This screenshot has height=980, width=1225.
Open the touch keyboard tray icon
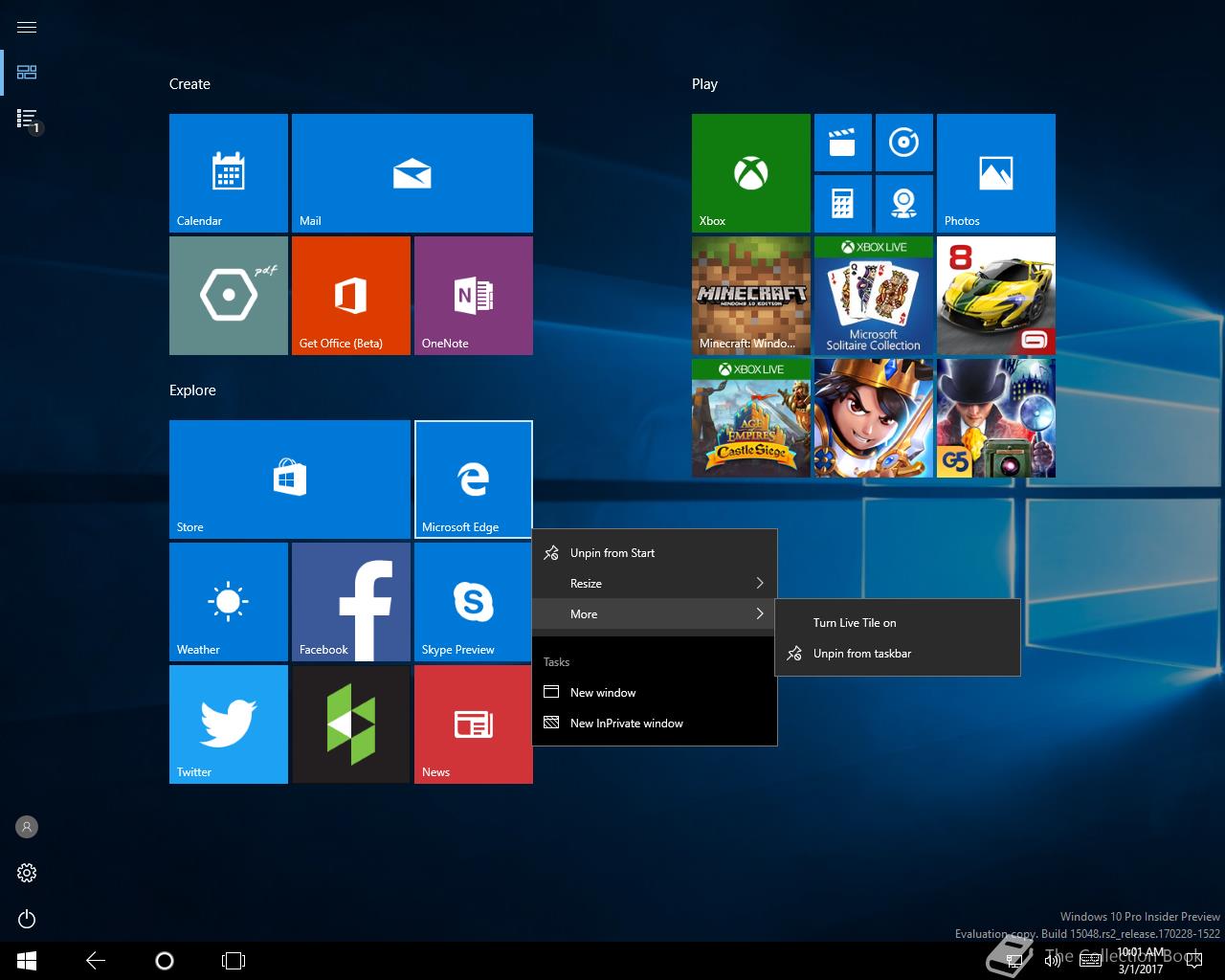[1090, 961]
